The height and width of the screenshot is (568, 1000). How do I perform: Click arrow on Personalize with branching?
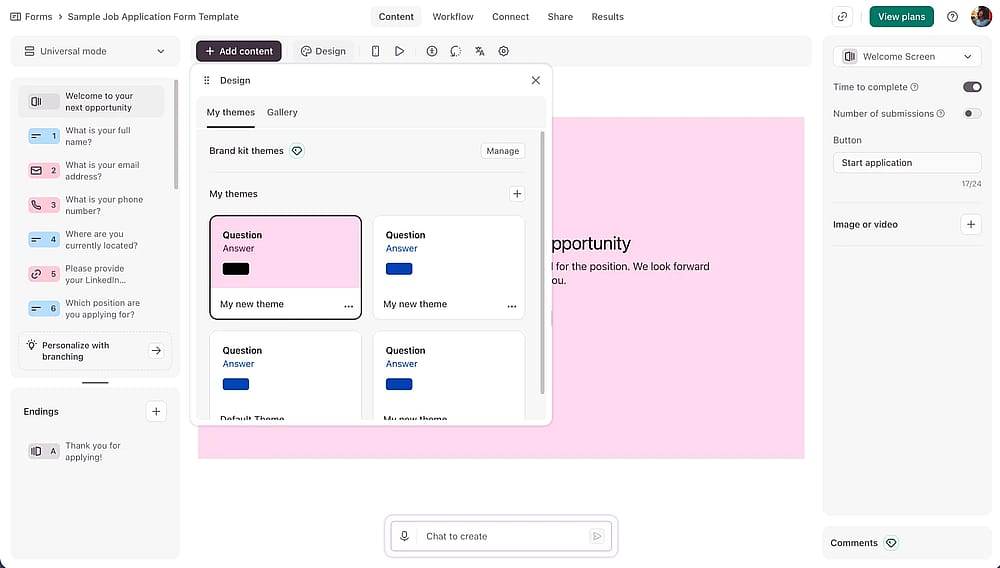click(x=156, y=351)
